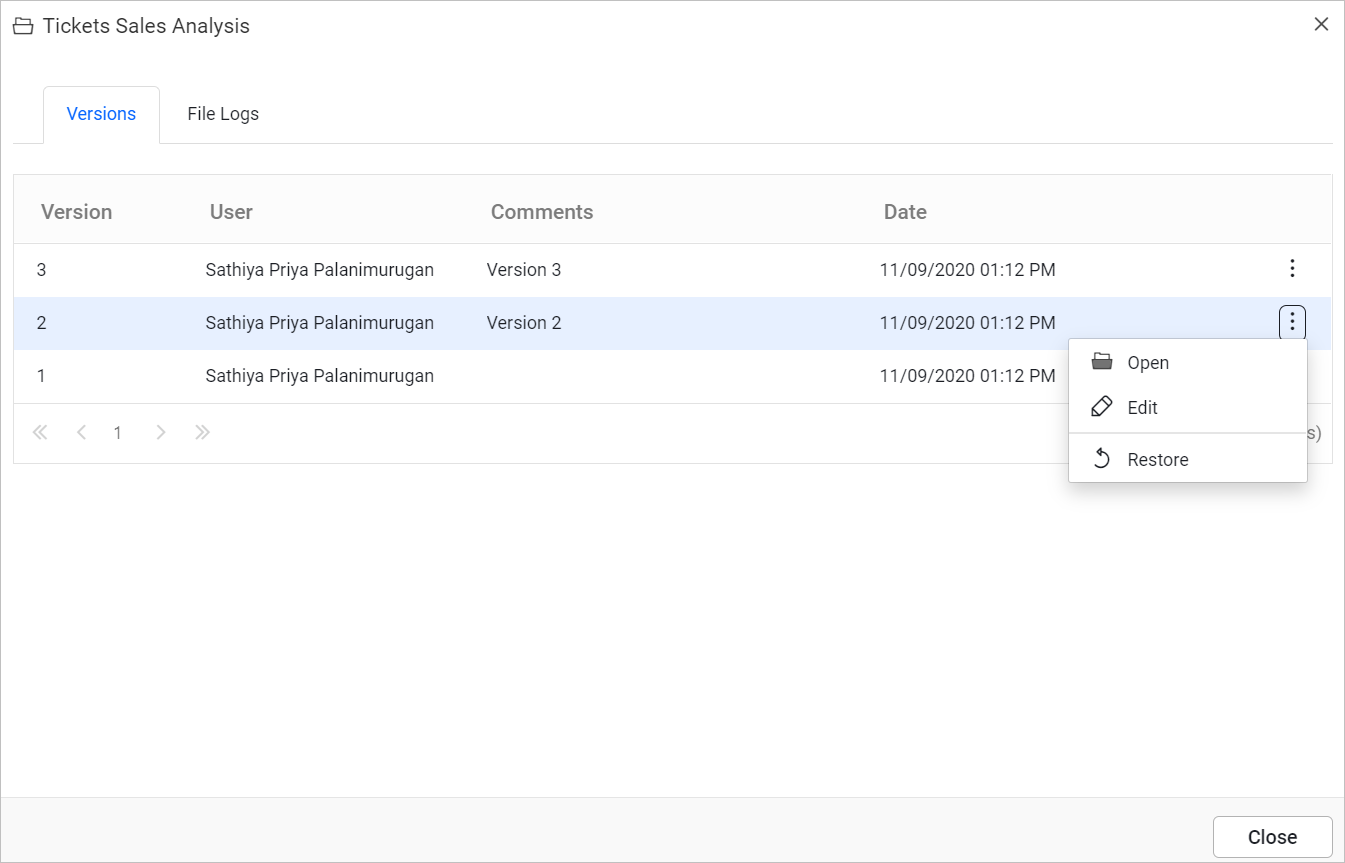Go to next page with right chevron
This screenshot has width=1345, height=863.
pos(161,432)
